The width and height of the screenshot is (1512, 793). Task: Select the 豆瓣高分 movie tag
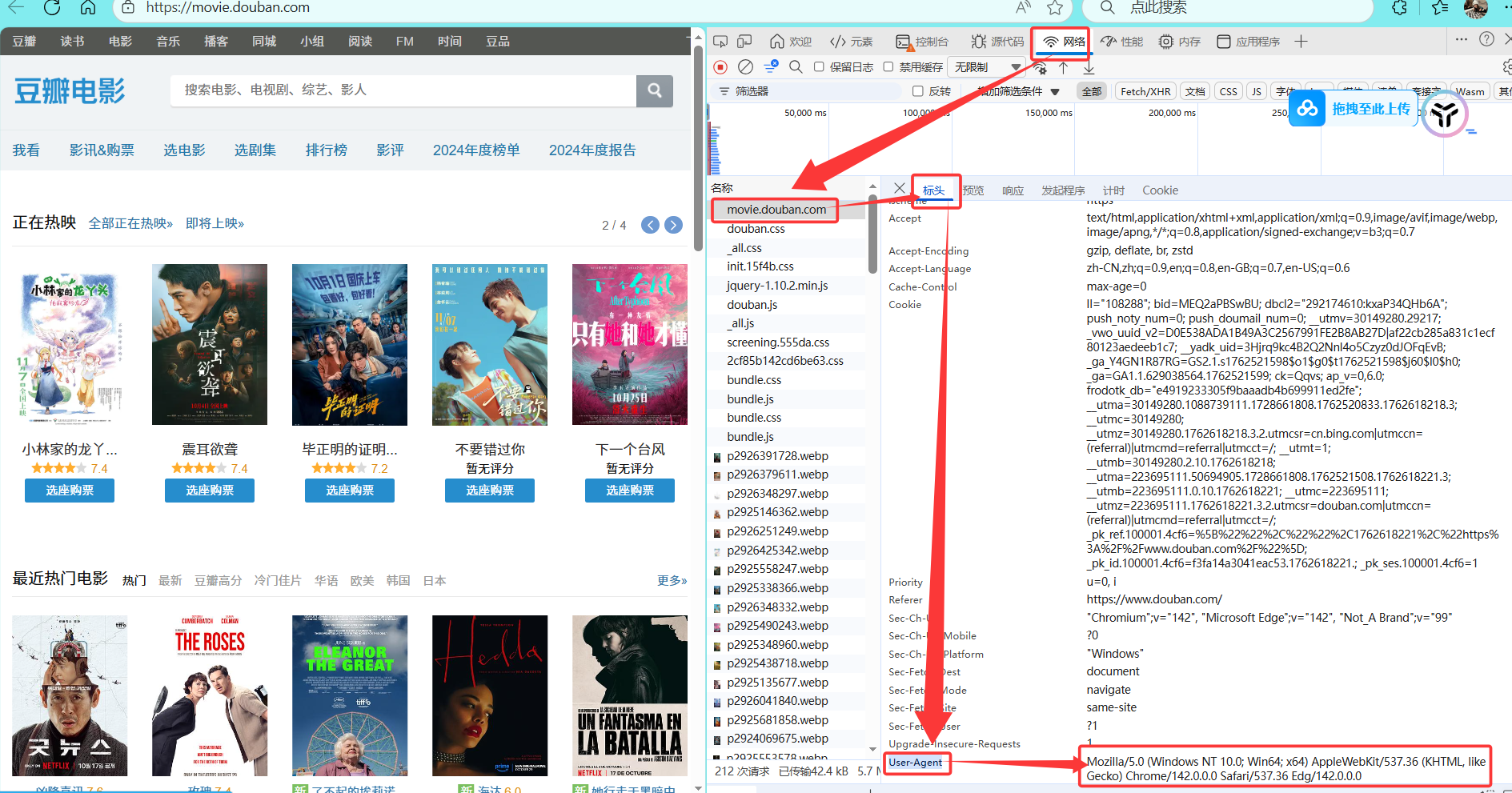coord(218,581)
